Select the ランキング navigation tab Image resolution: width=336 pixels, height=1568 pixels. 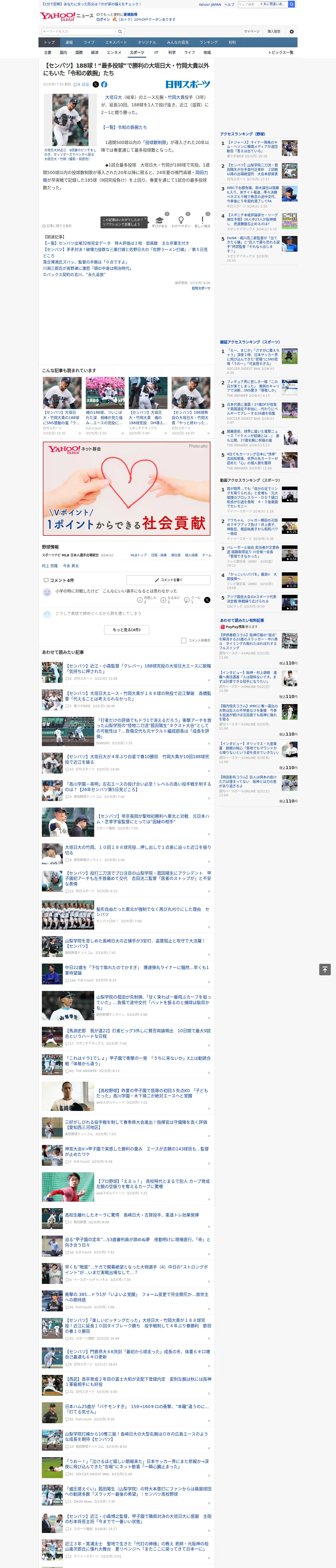[209, 43]
